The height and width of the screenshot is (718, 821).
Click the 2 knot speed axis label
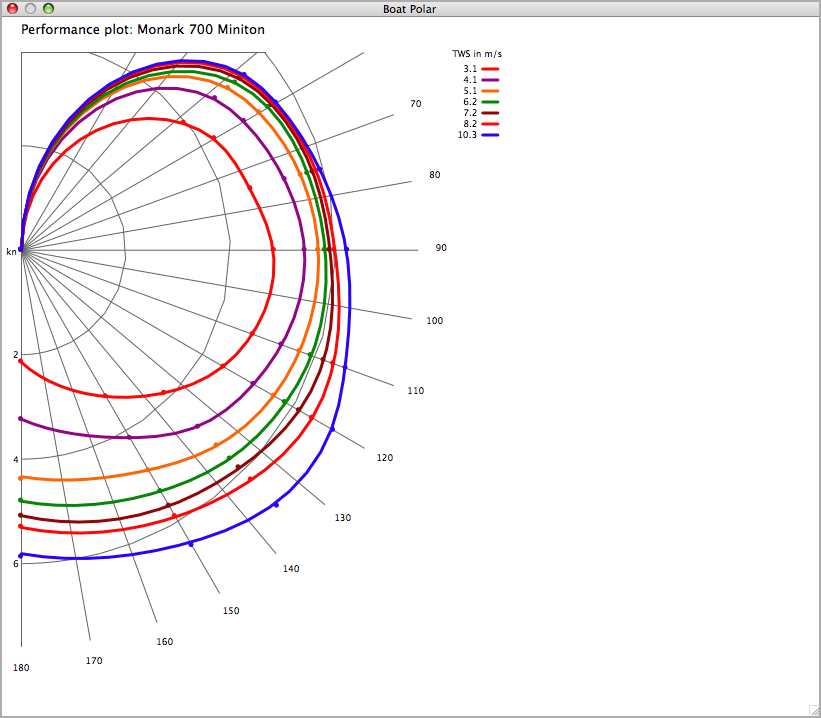(16, 355)
